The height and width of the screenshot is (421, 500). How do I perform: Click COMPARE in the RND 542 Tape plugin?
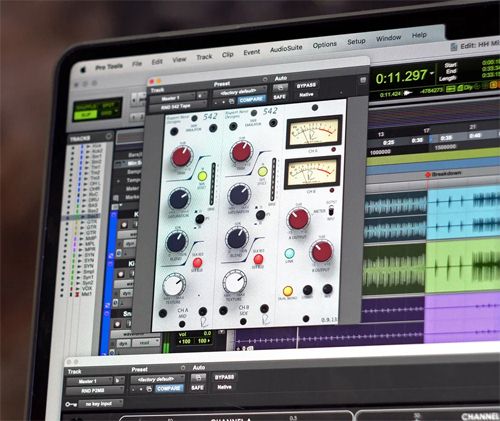pos(251,99)
